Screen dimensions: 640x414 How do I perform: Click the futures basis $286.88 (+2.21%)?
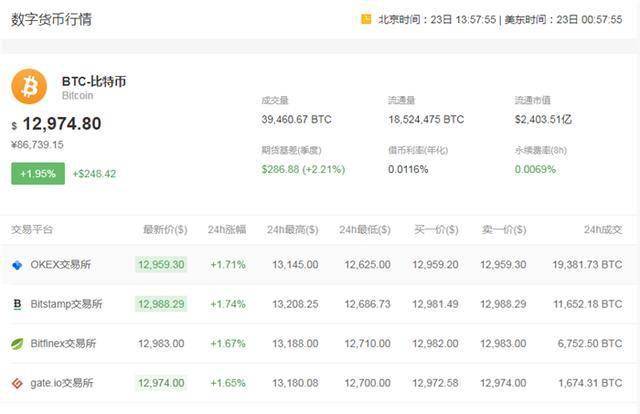303,169
